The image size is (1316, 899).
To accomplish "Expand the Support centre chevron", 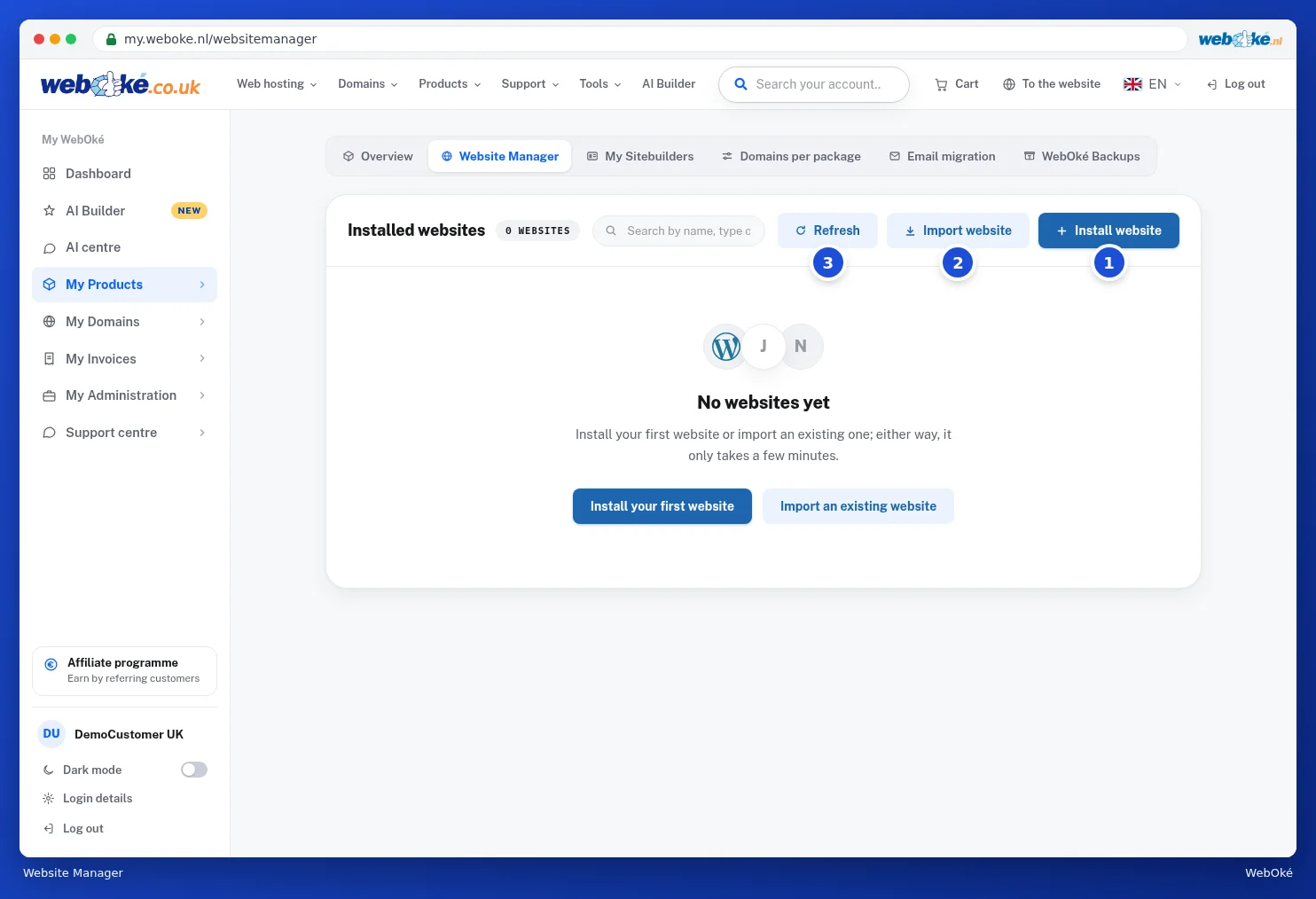I will click(202, 433).
